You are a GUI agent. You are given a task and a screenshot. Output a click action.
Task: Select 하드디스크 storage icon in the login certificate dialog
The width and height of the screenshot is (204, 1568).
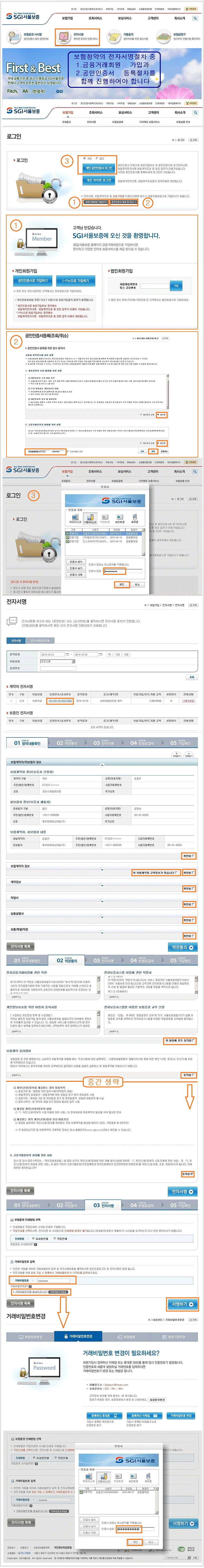tap(75, 518)
